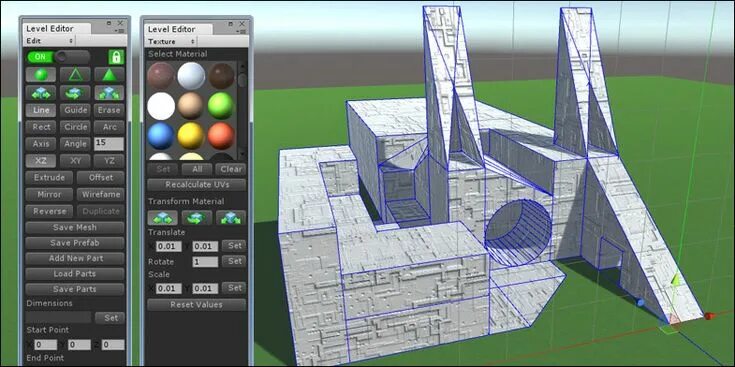This screenshot has width=735, height=367.
Task: Toggle the Arc drawing mode
Action: point(109,127)
